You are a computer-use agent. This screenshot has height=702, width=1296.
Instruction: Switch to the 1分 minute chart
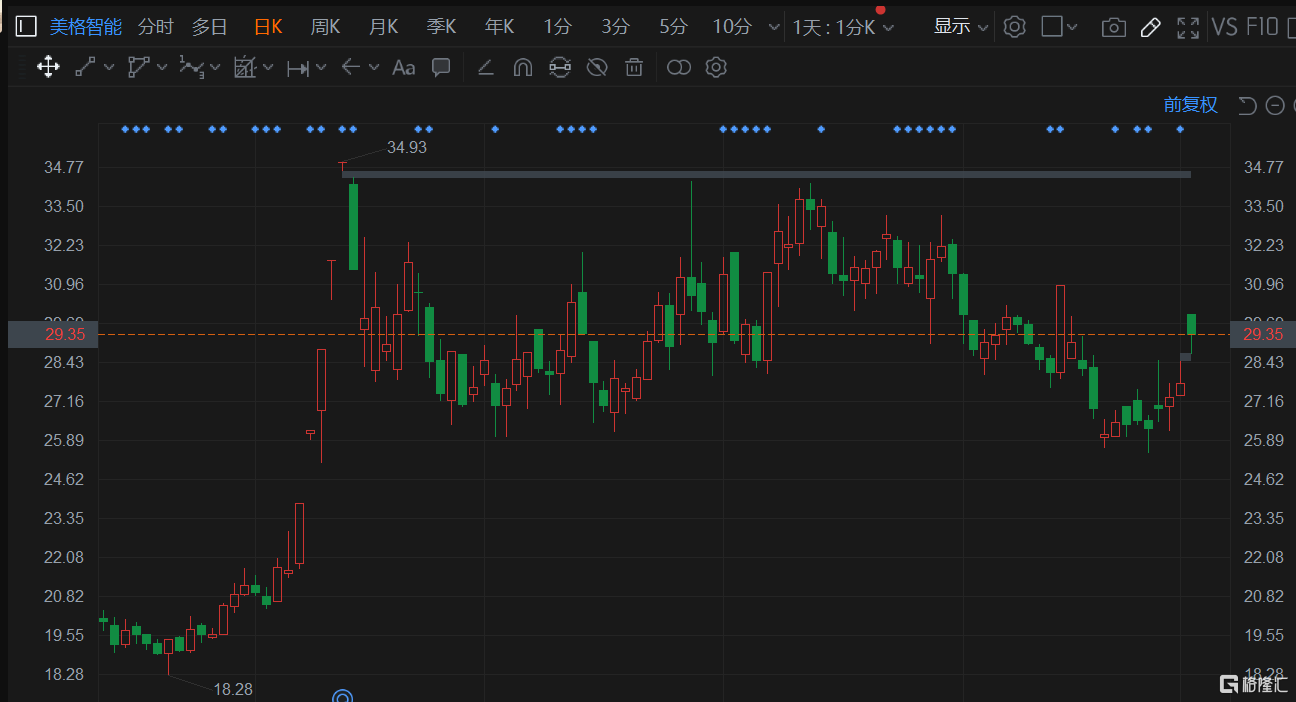click(557, 27)
